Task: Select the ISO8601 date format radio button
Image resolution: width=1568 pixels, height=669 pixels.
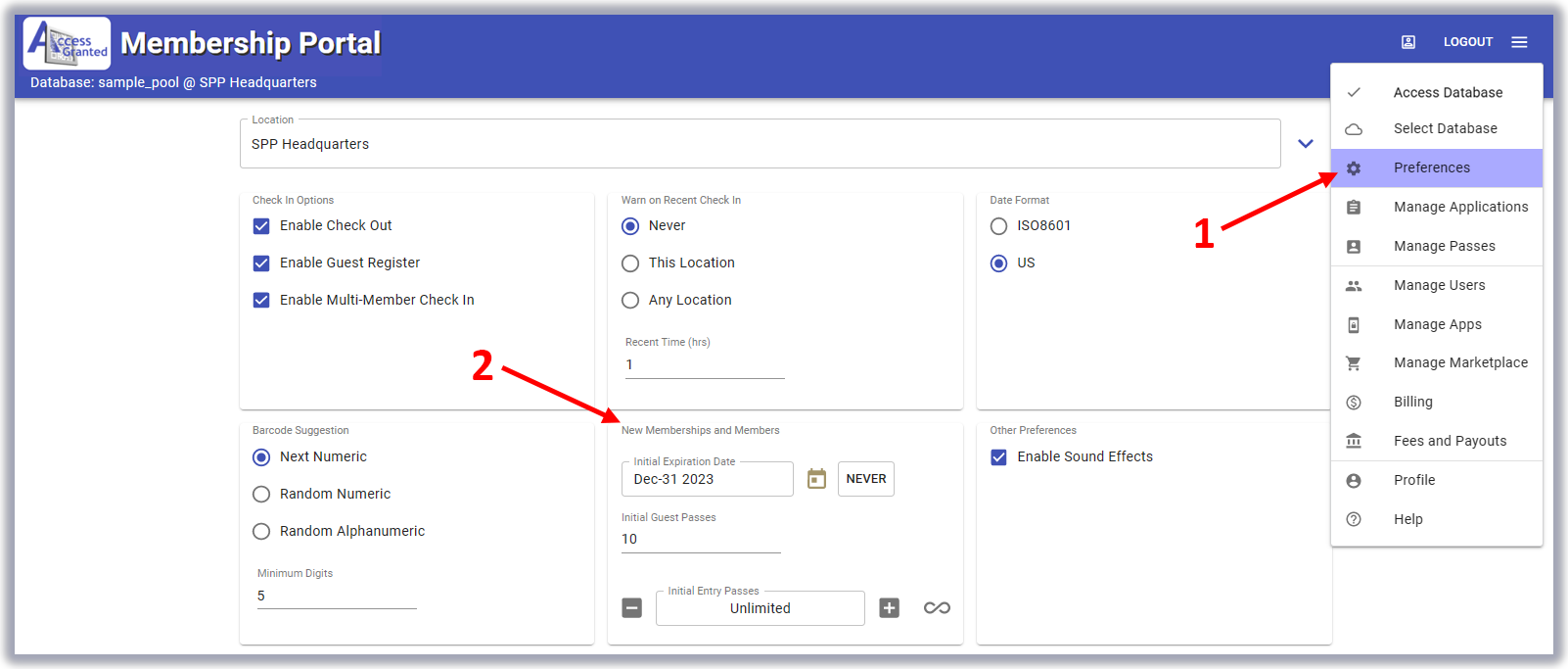Action: [998, 226]
